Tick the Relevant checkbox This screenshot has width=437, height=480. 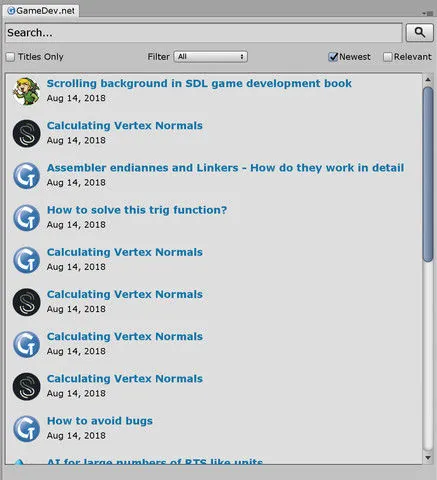click(387, 57)
